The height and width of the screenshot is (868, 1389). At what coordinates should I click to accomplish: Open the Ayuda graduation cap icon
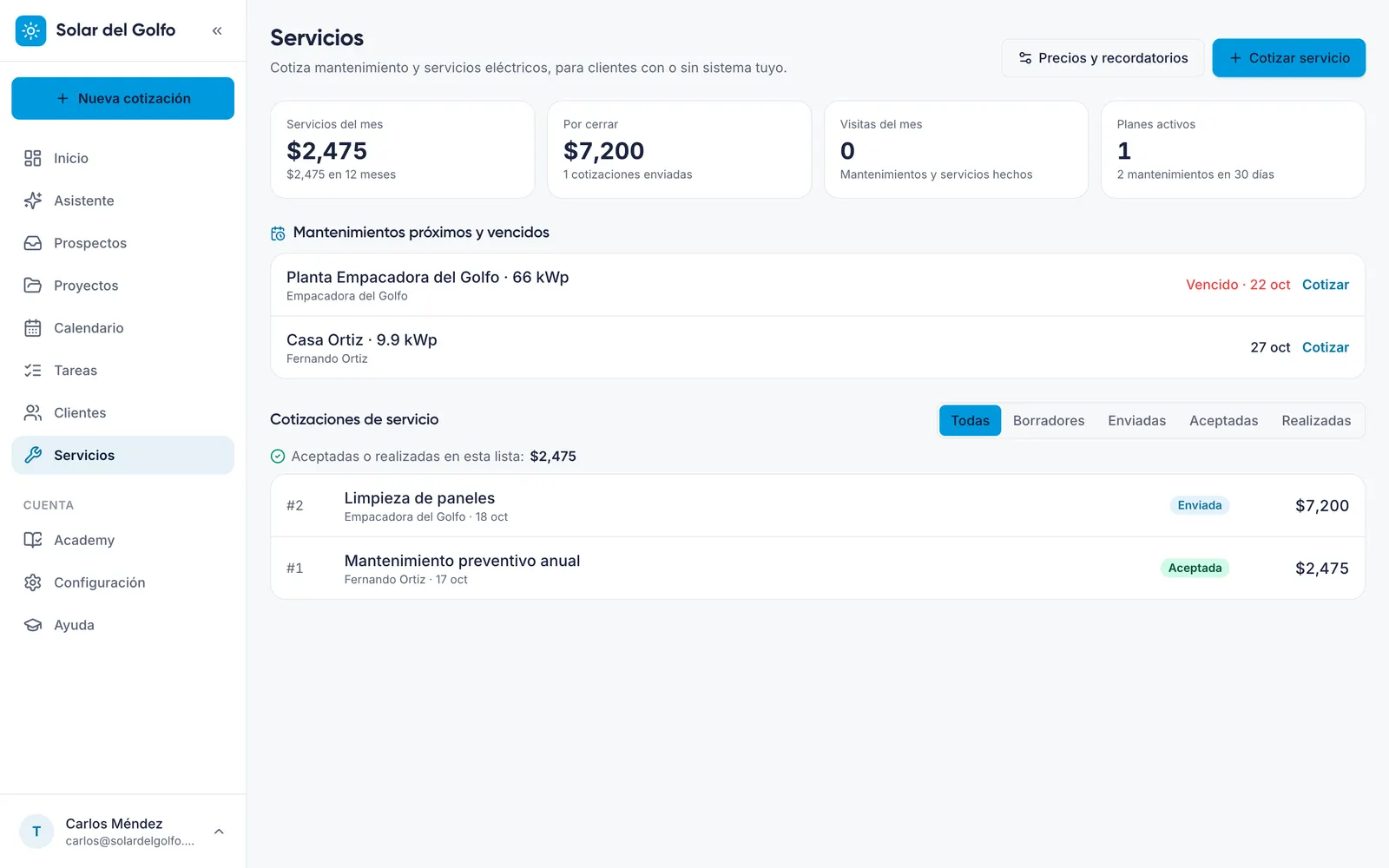[x=33, y=625]
